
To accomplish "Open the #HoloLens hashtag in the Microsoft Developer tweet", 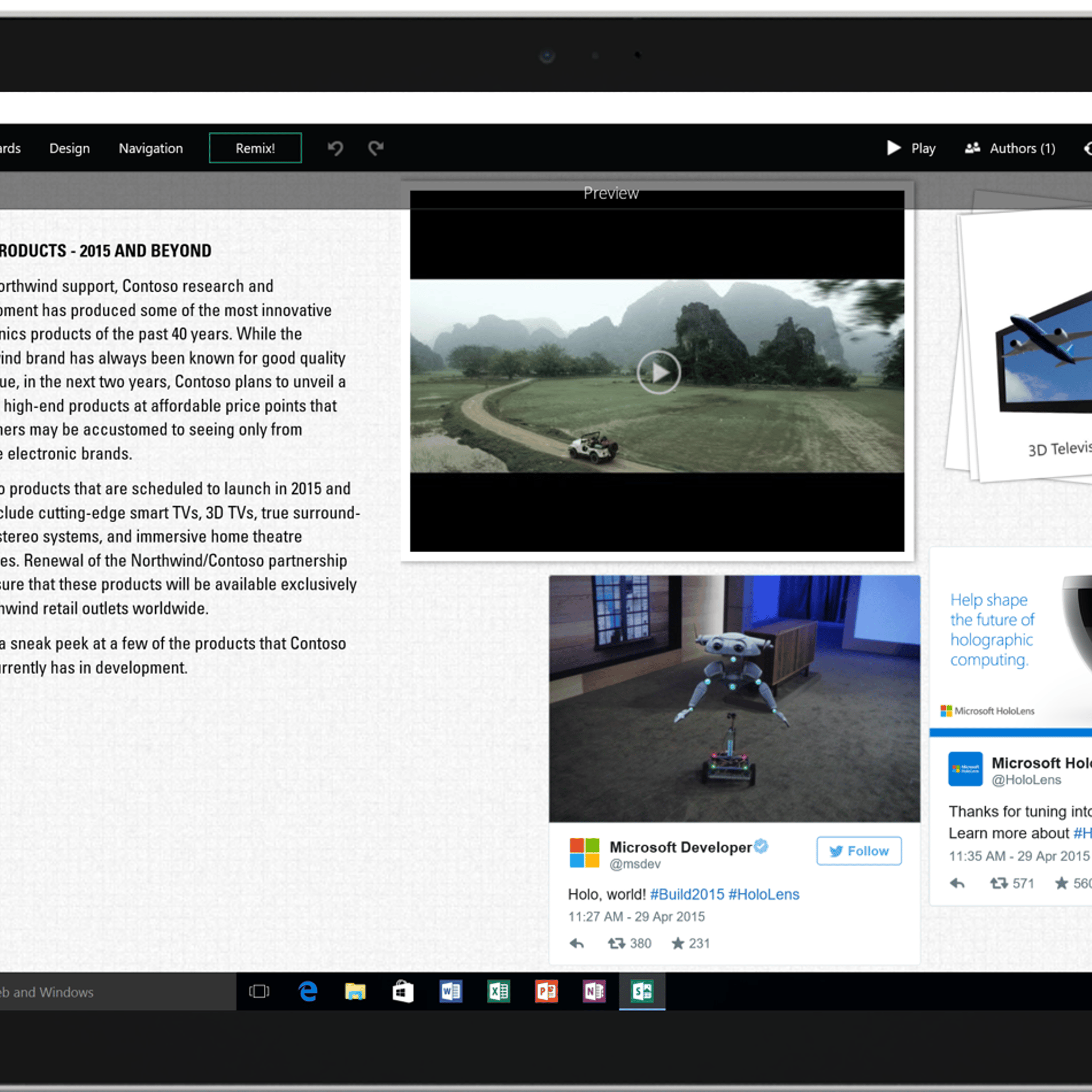I will [x=764, y=895].
